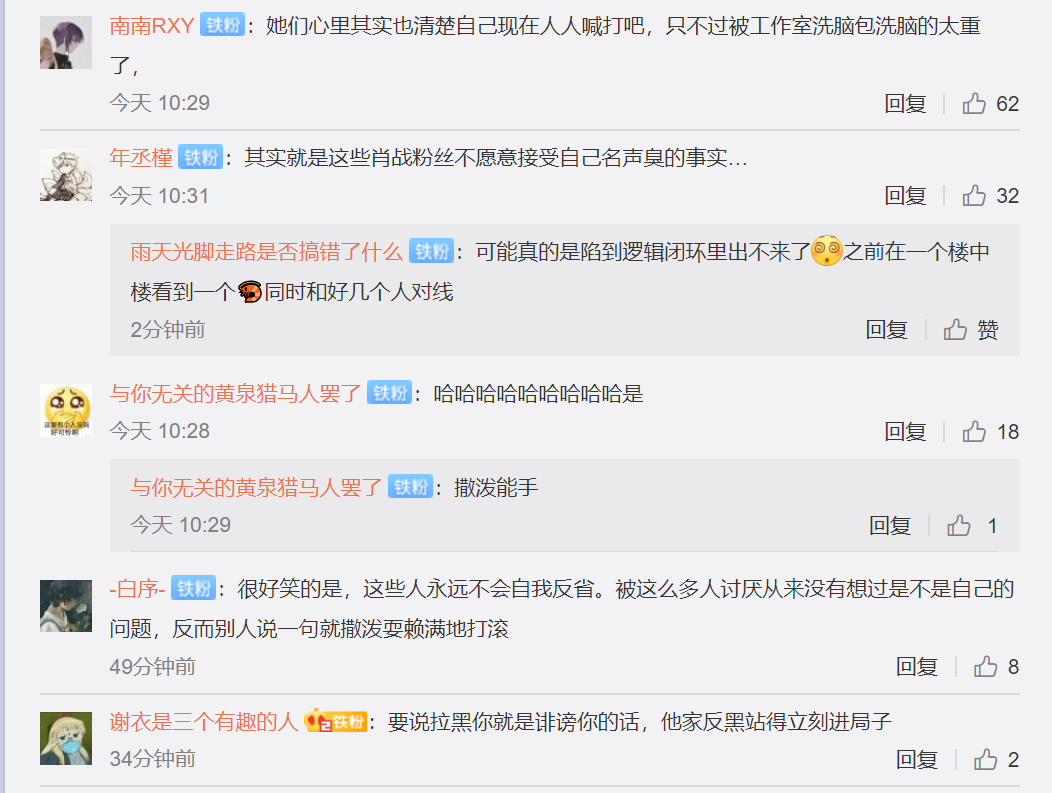This screenshot has height=793, width=1052.
Task: Click 谢衣是三个有趣的人's masked avatar
Action: (66, 738)
